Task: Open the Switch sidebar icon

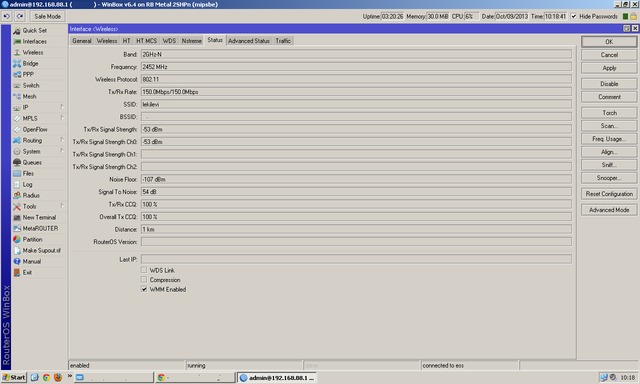Action: (17, 86)
